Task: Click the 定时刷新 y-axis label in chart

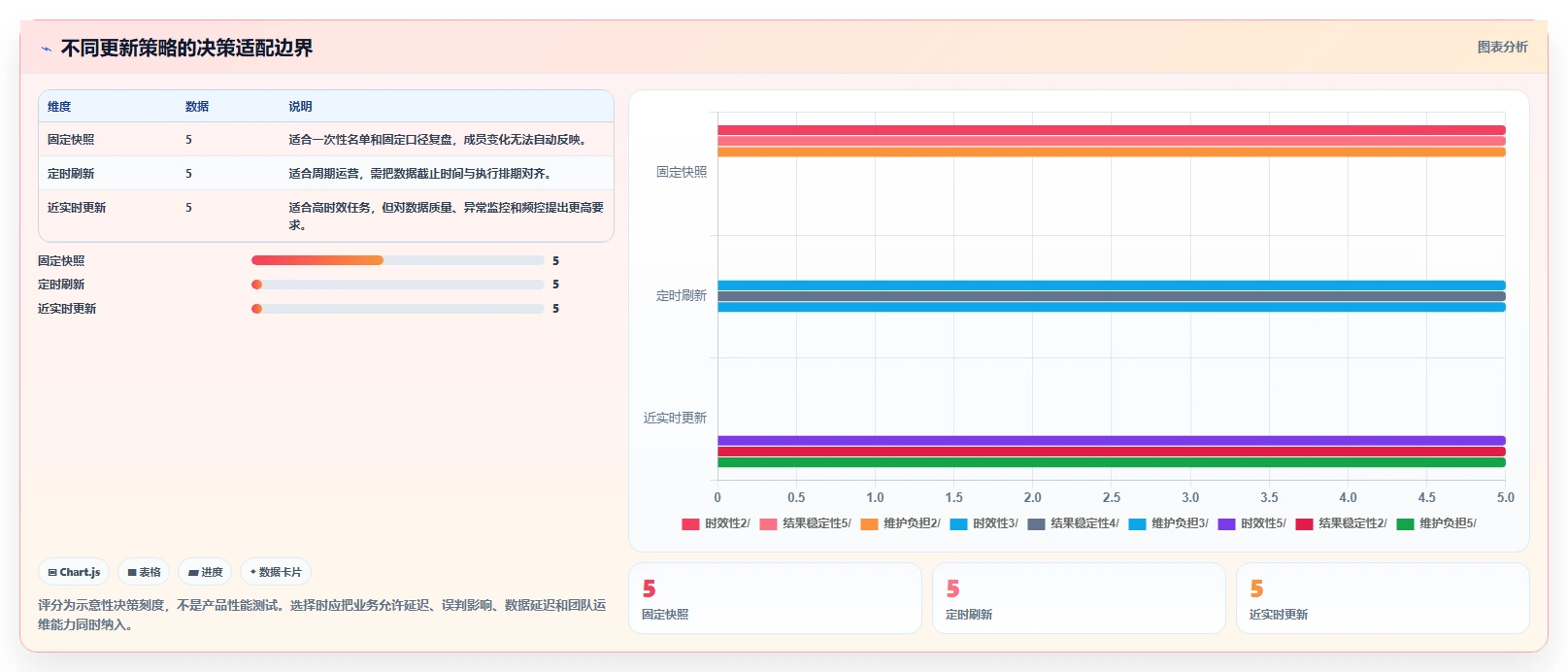Action: click(x=682, y=295)
